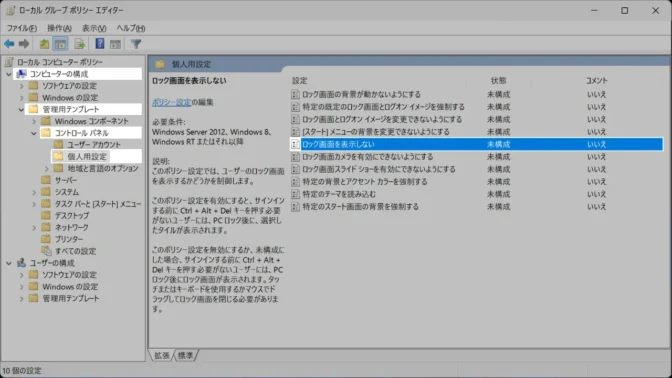This screenshot has height=378, width=672.
Task: Collapse the ユーザーの構成 node
Action: [x=9, y=263]
